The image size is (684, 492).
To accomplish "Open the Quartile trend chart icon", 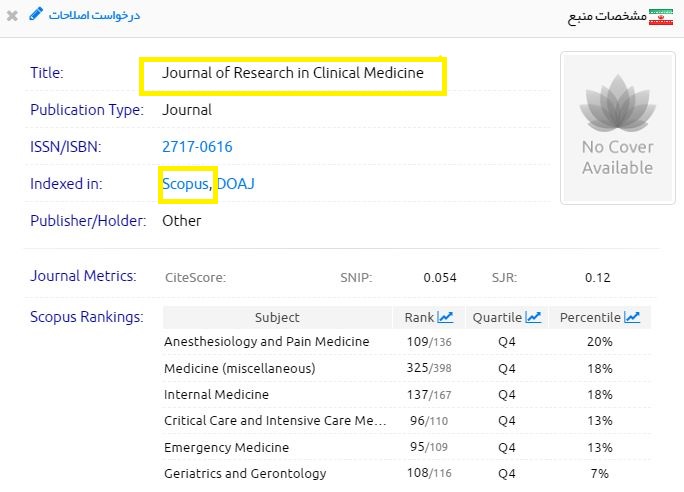I will 533,317.
